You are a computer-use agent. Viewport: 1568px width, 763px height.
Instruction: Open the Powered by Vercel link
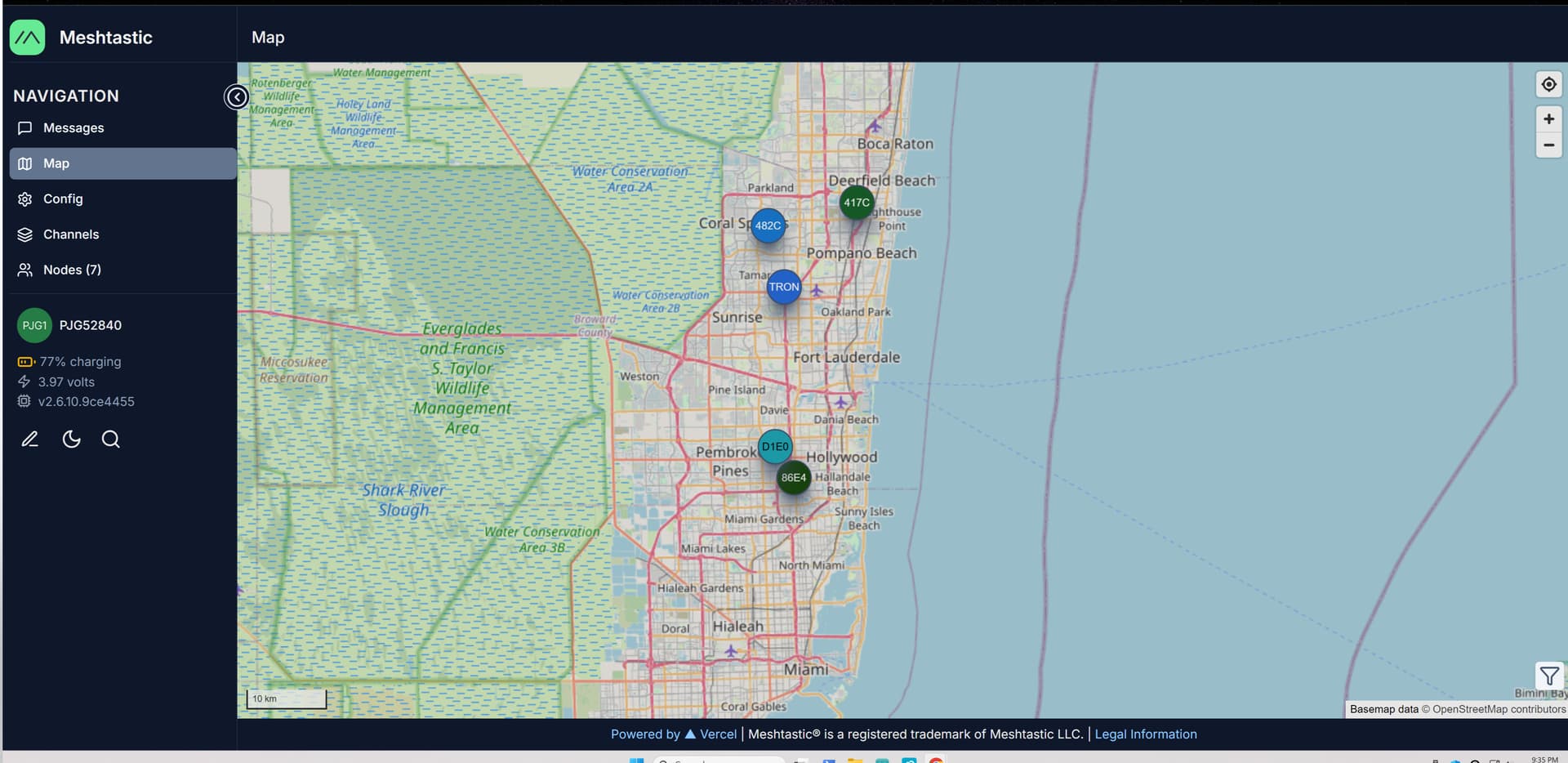(x=674, y=734)
